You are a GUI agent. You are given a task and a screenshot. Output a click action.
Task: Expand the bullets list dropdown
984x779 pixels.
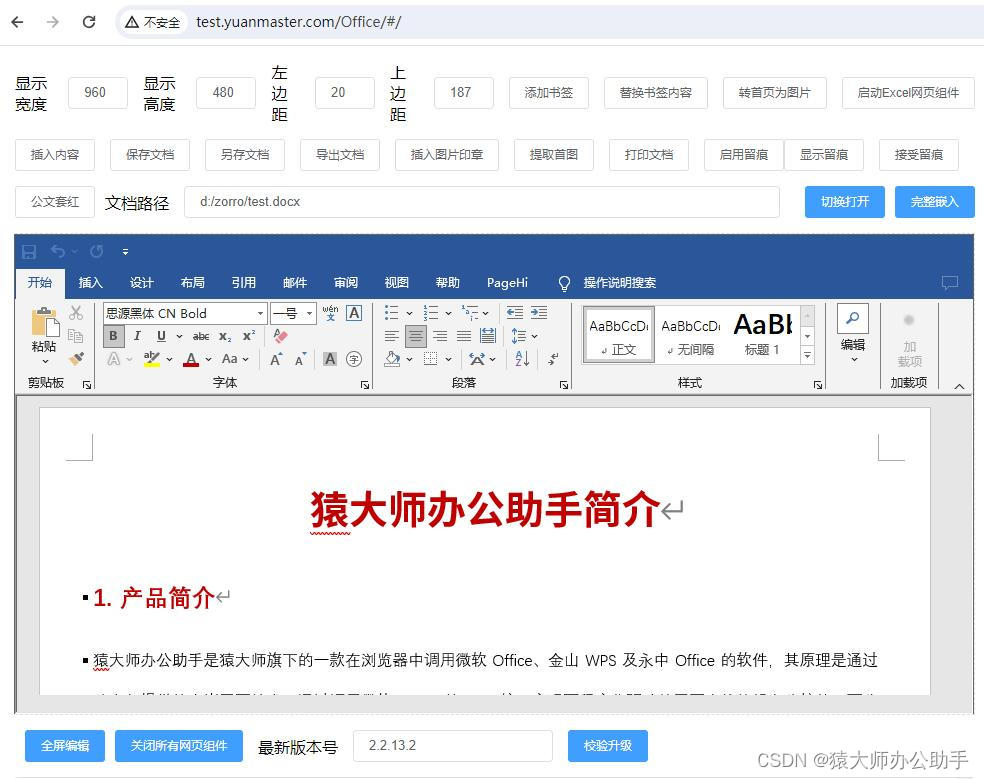(409, 313)
